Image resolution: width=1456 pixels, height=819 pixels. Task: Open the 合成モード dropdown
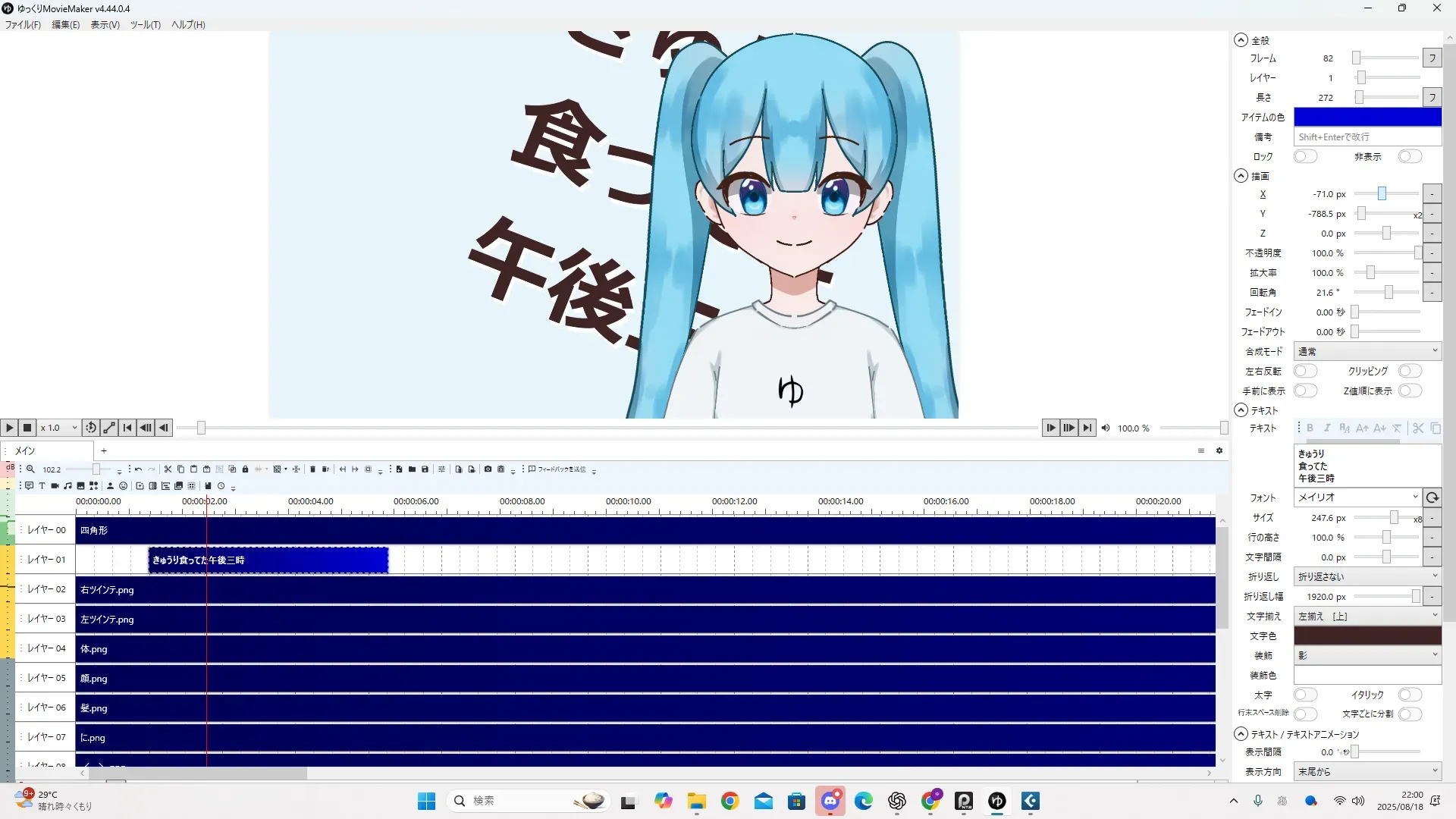[1367, 351]
